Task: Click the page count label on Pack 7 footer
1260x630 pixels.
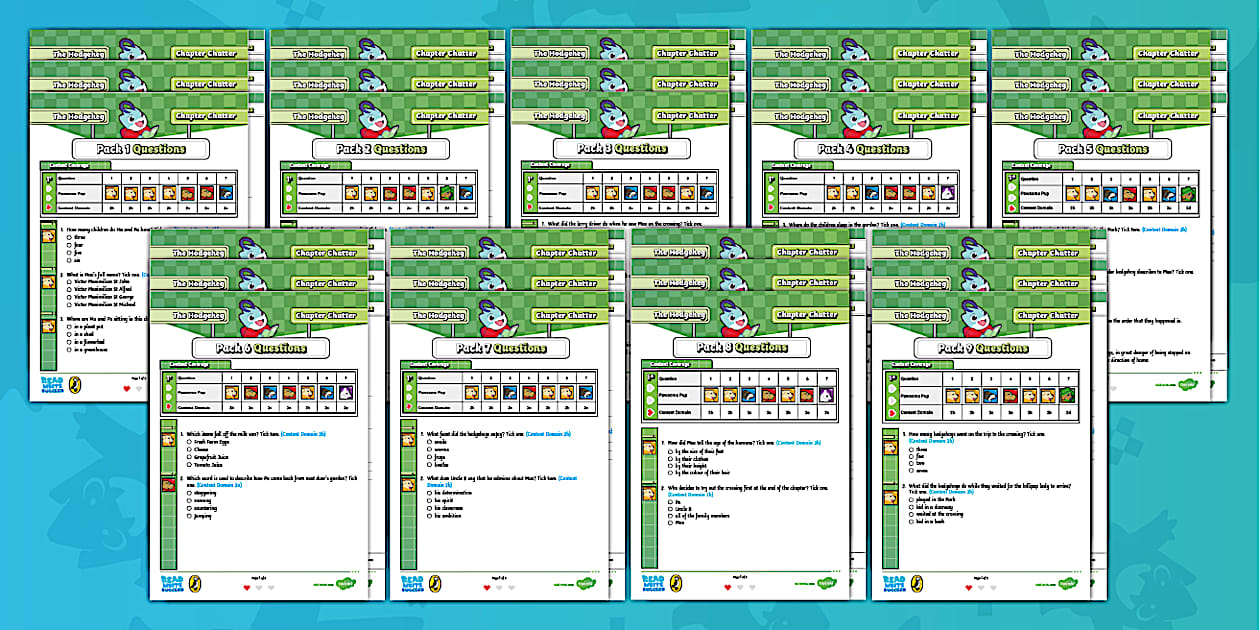Action: [x=497, y=577]
